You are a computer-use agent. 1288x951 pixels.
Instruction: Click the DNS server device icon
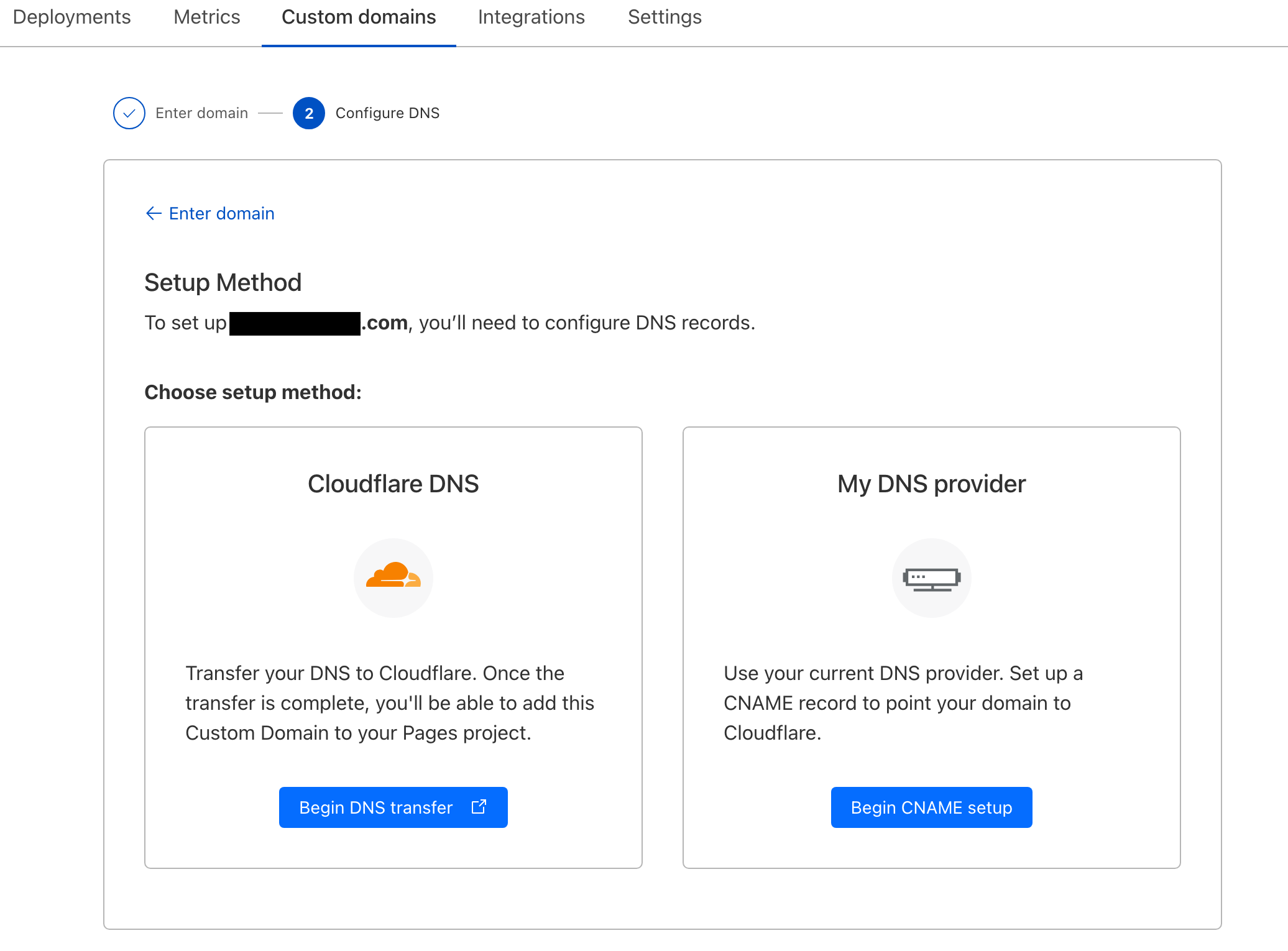[x=931, y=579]
